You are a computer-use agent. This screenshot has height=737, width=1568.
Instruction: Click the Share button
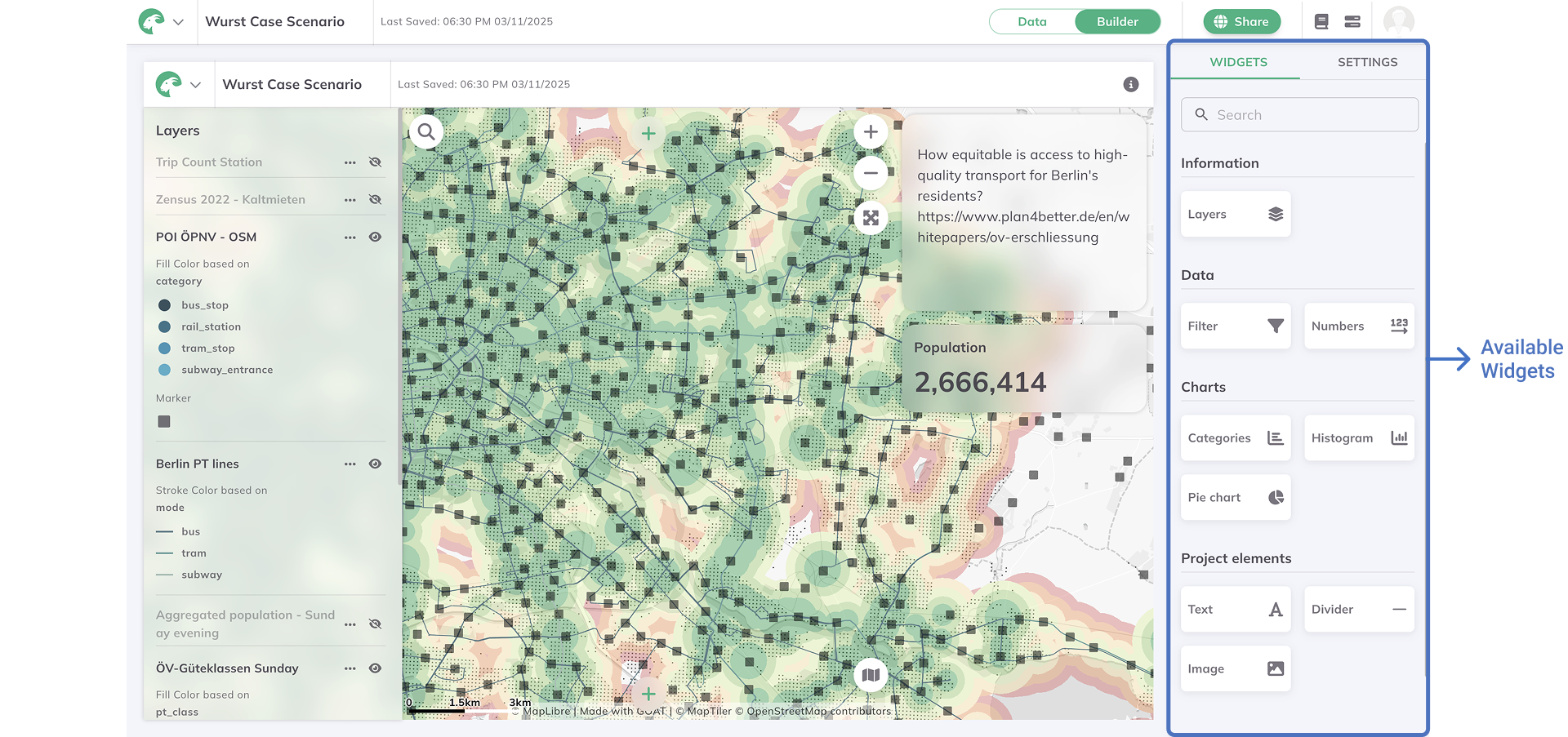pyautogui.click(x=1241, y=22)
